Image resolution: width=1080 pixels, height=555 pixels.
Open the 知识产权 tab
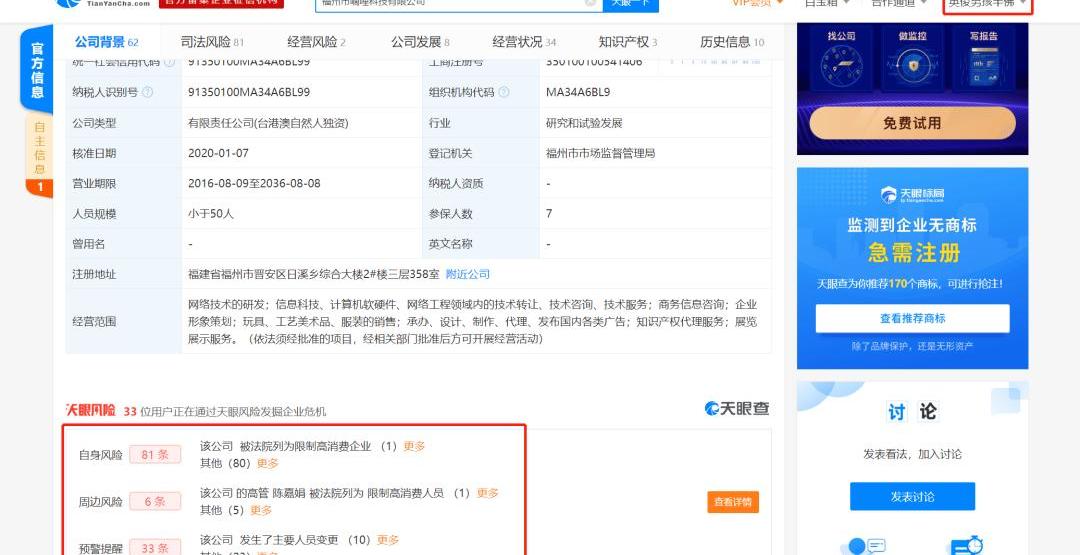point(627,42)
